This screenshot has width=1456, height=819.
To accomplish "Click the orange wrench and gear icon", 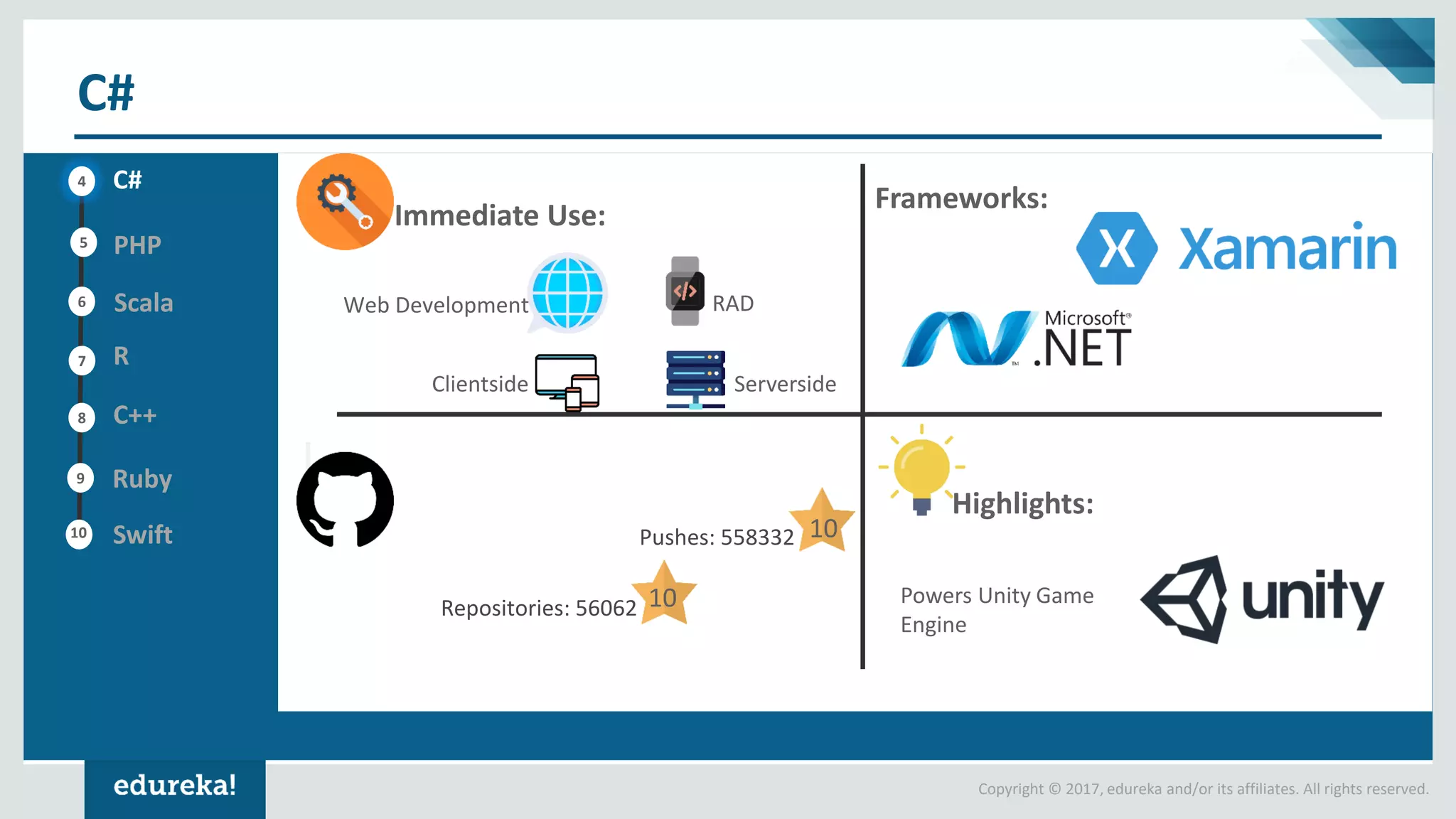I will 345,202.
